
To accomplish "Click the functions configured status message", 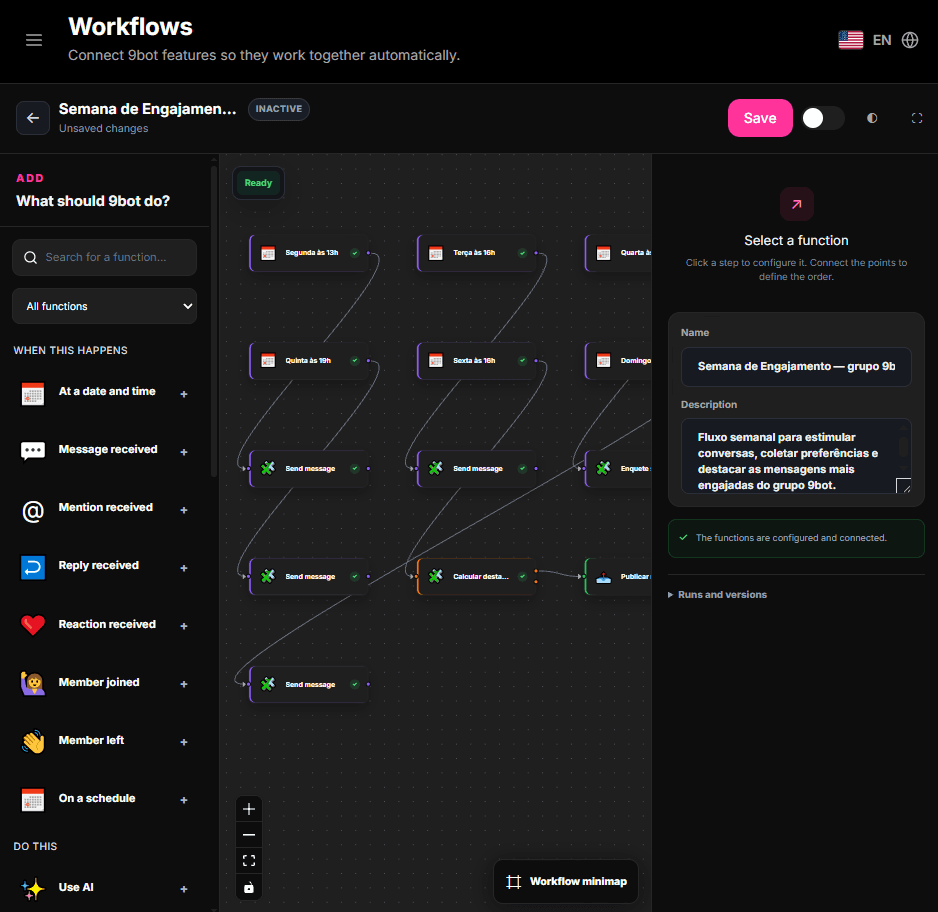I will point(796,538).
